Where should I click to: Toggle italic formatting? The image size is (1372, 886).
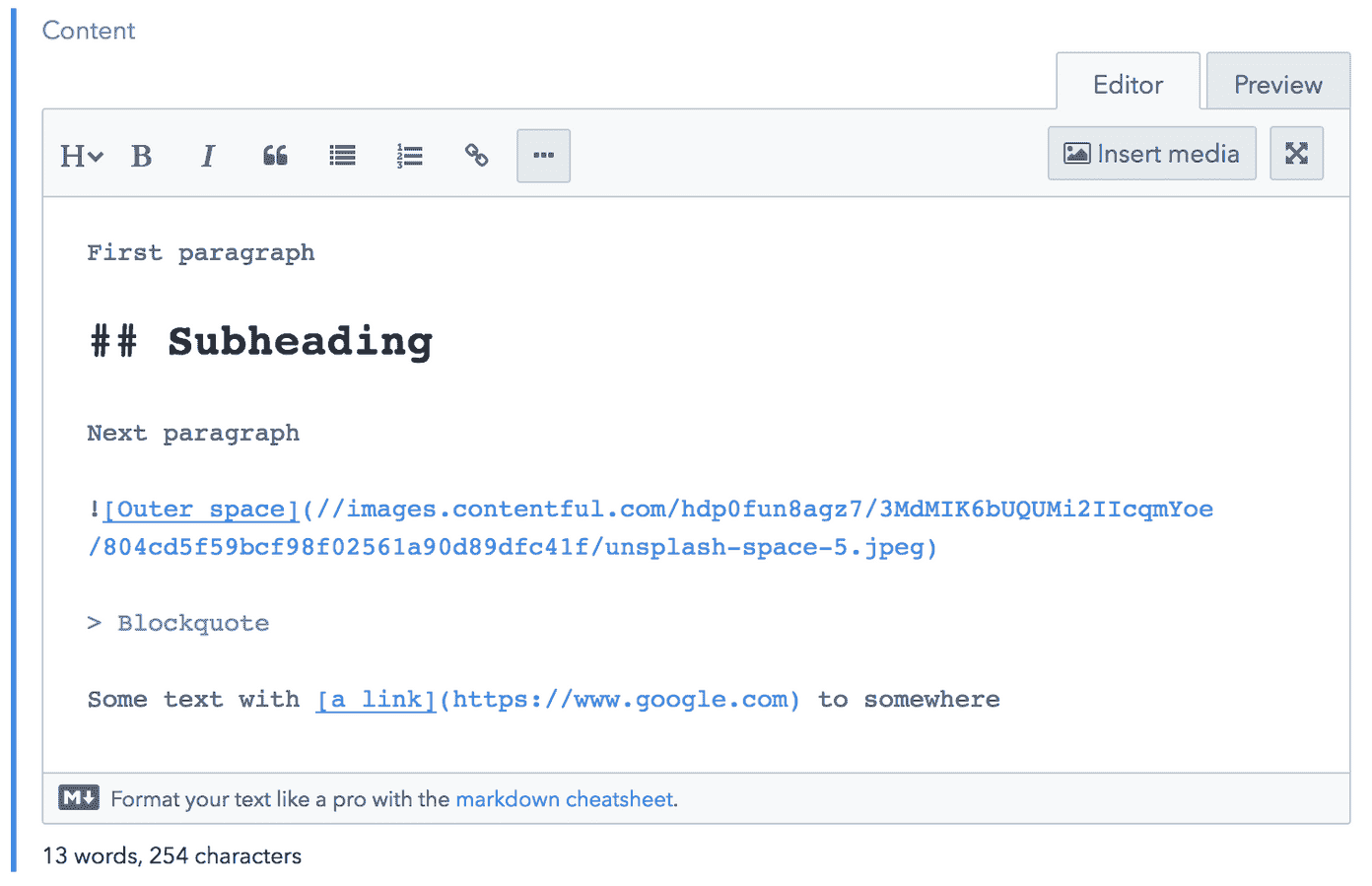tap(207, 156)
